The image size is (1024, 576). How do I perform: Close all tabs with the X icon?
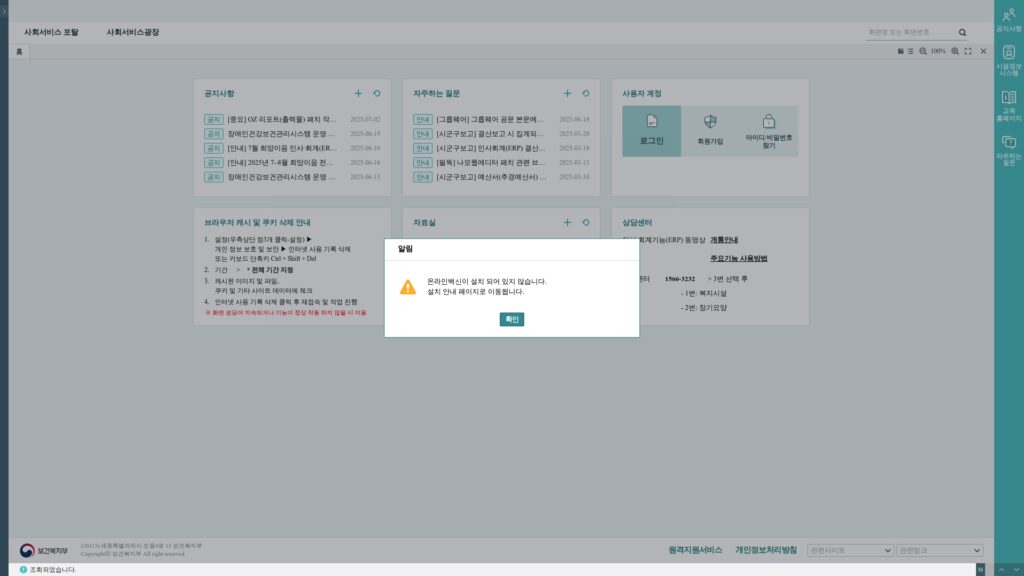click(x=983, y=51)
